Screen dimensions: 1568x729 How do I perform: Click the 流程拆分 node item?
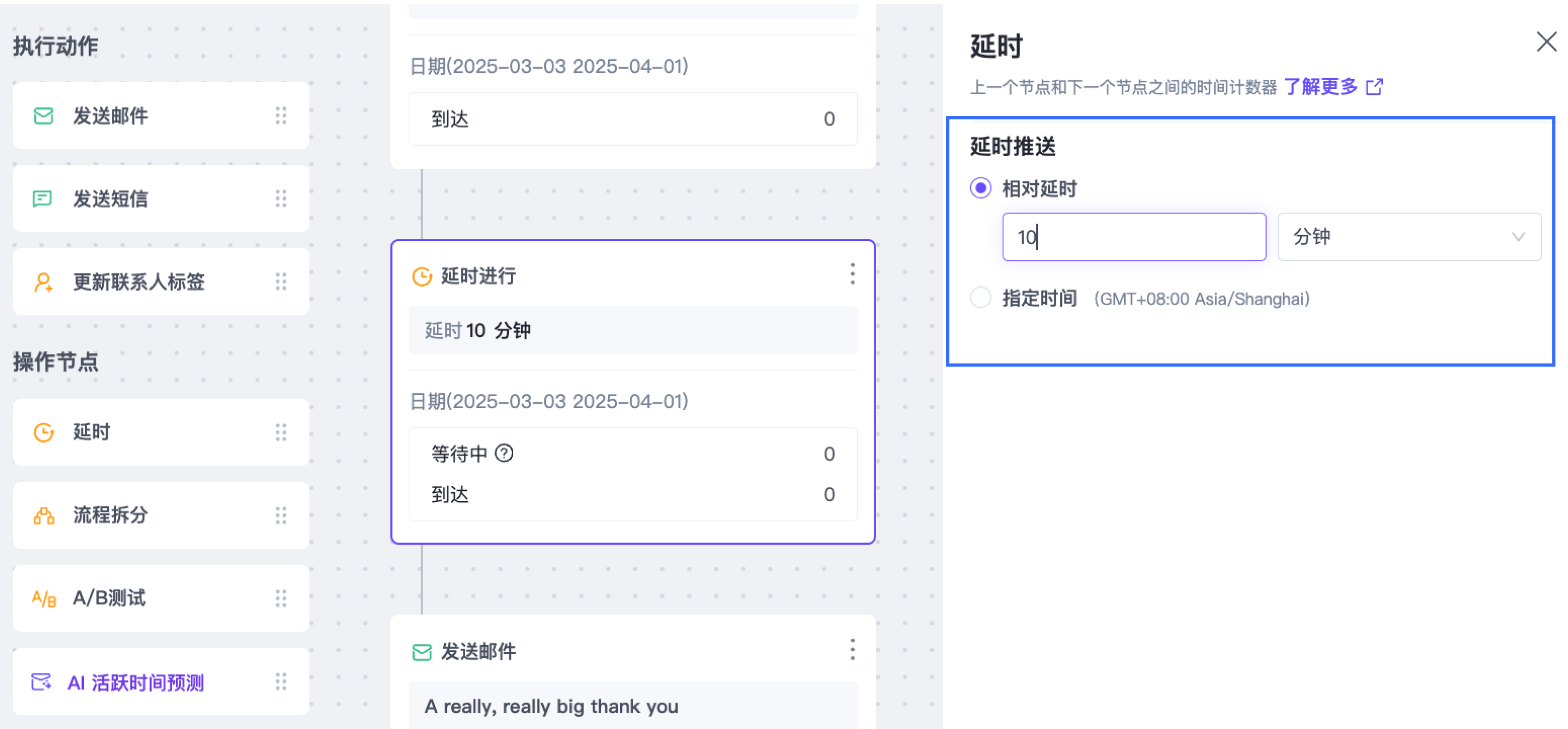click(x=111, y=515)
